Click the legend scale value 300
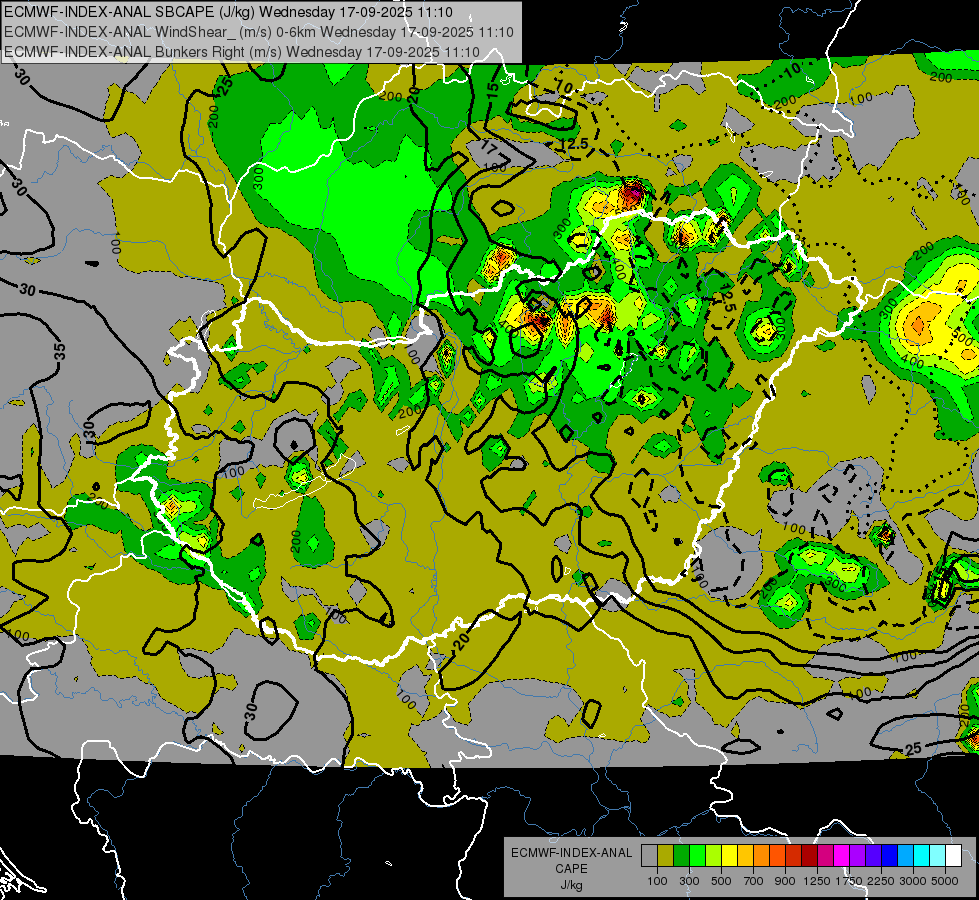The height and width of the screenshot is (900, 979). pyautogui.click(x=689, y=881)
